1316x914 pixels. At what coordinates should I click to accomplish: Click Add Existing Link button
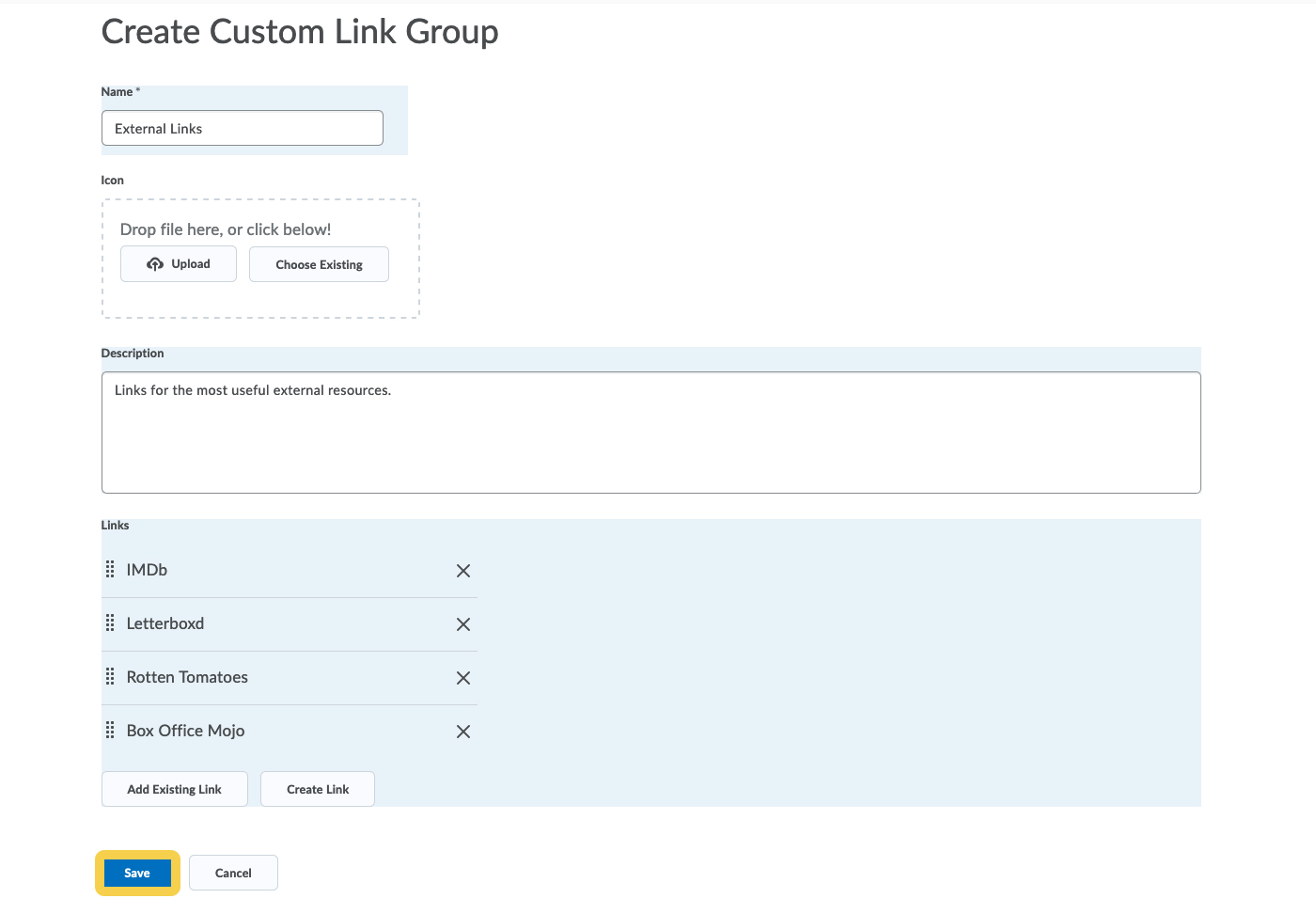[175, 789]
